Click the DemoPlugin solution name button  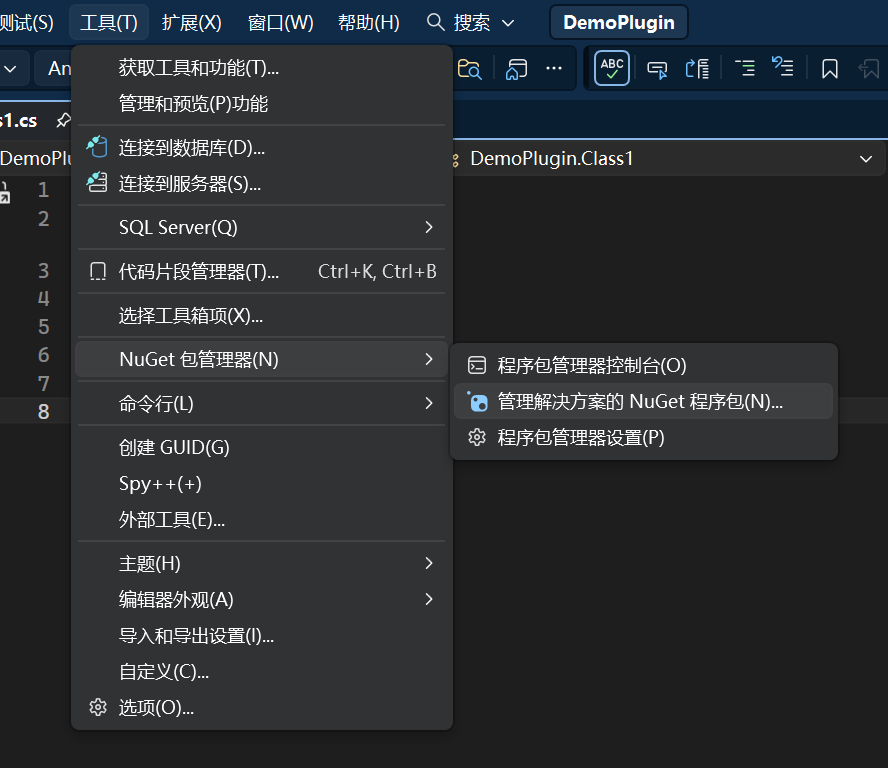[618, 22]
